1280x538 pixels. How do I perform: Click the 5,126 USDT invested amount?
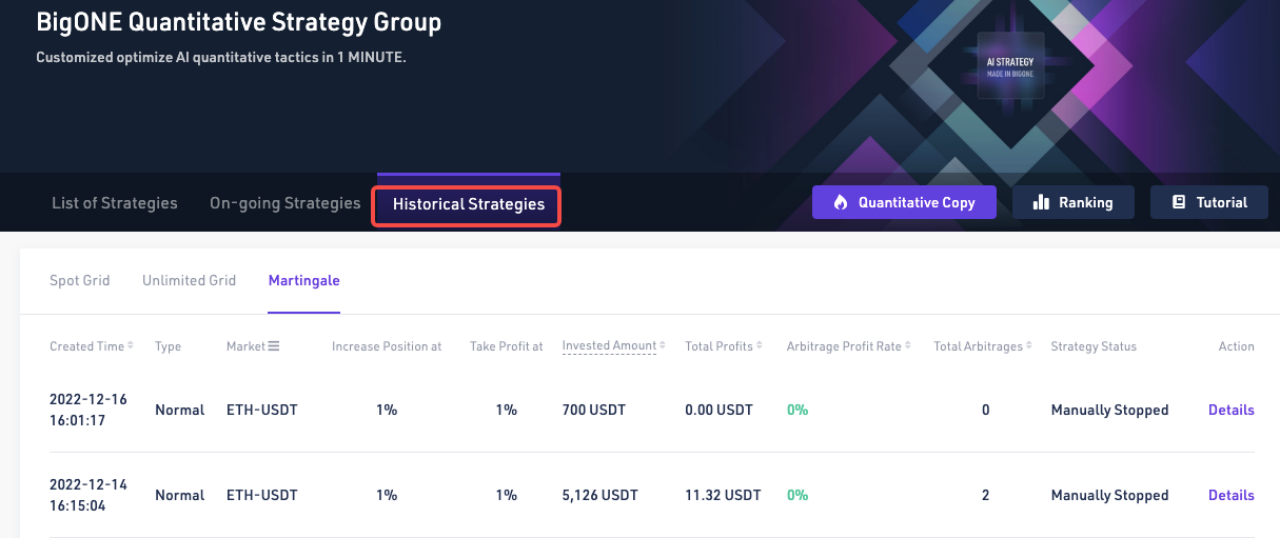(600, 495)
